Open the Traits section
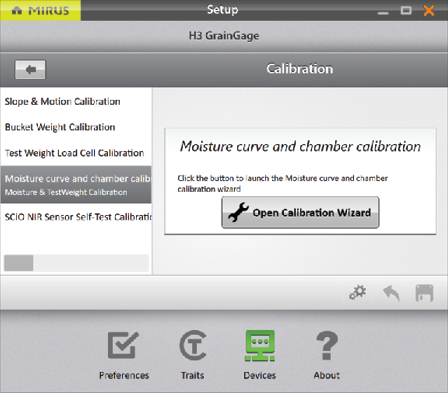The height and width of the screenshot is (393, 448). click(193, 355)
